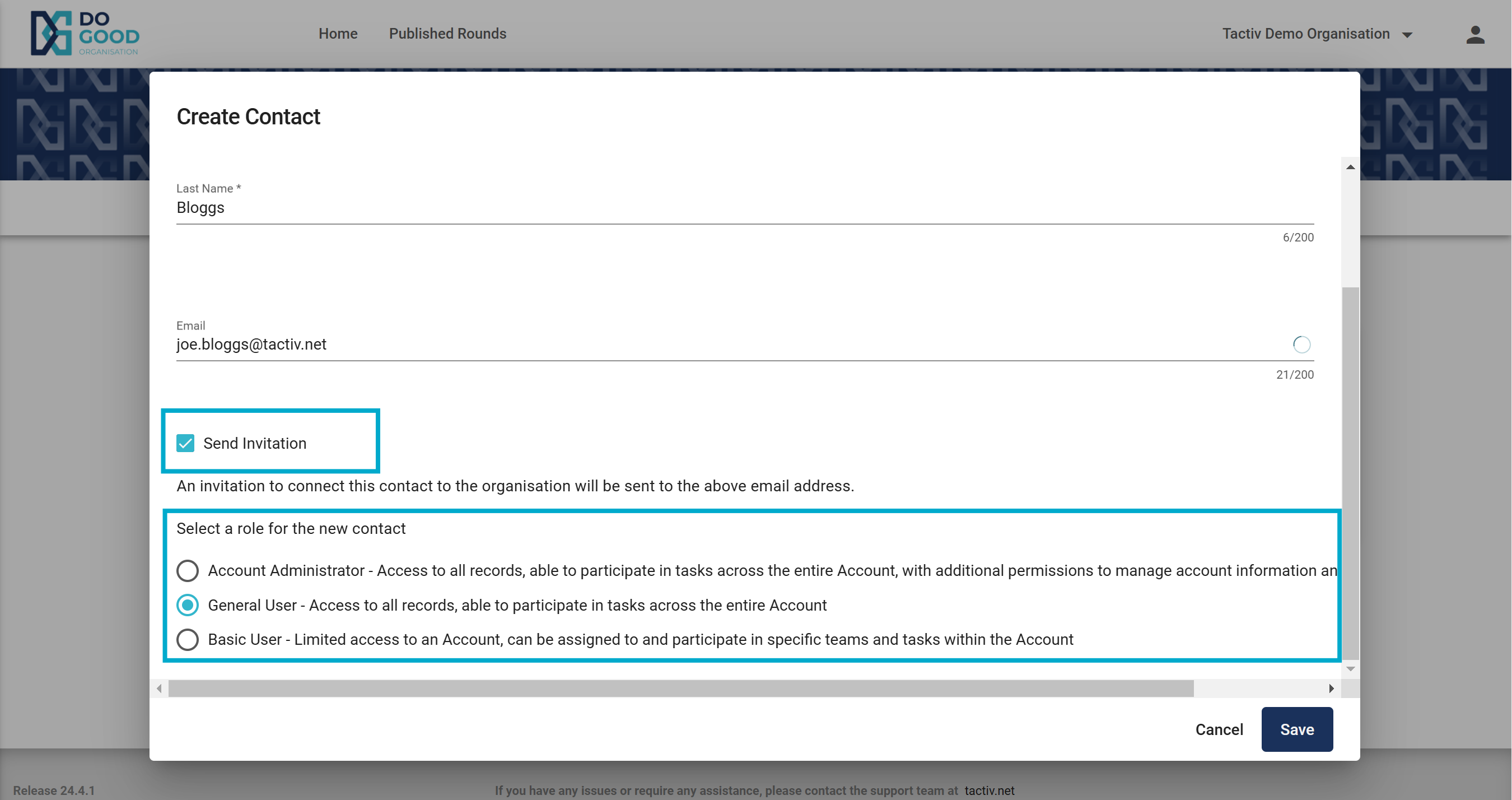Open the user profile icon
Screen dimensions: 1512x800
click(1474, 35)
